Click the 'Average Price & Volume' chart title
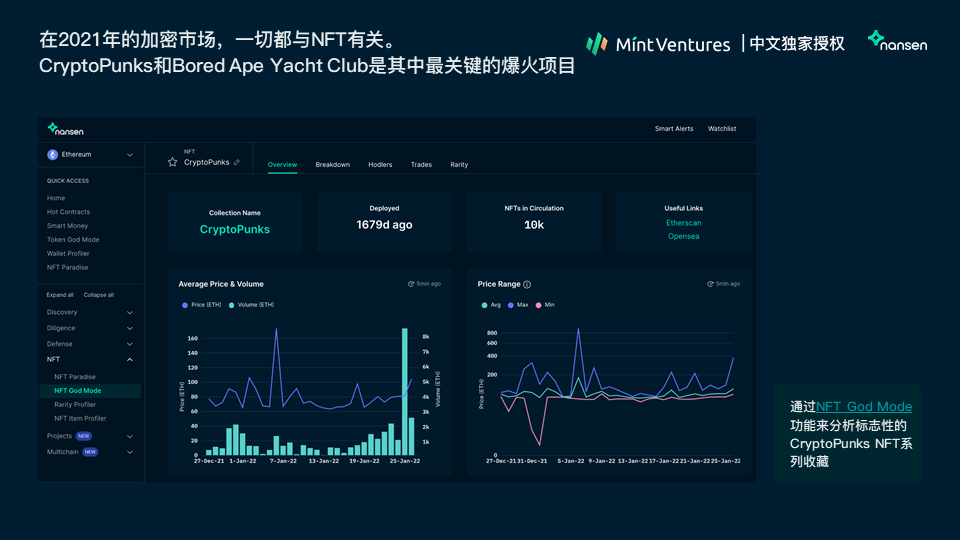Image resolution: width=960 pixels, height=540 pixels. (x=221, y=284)
